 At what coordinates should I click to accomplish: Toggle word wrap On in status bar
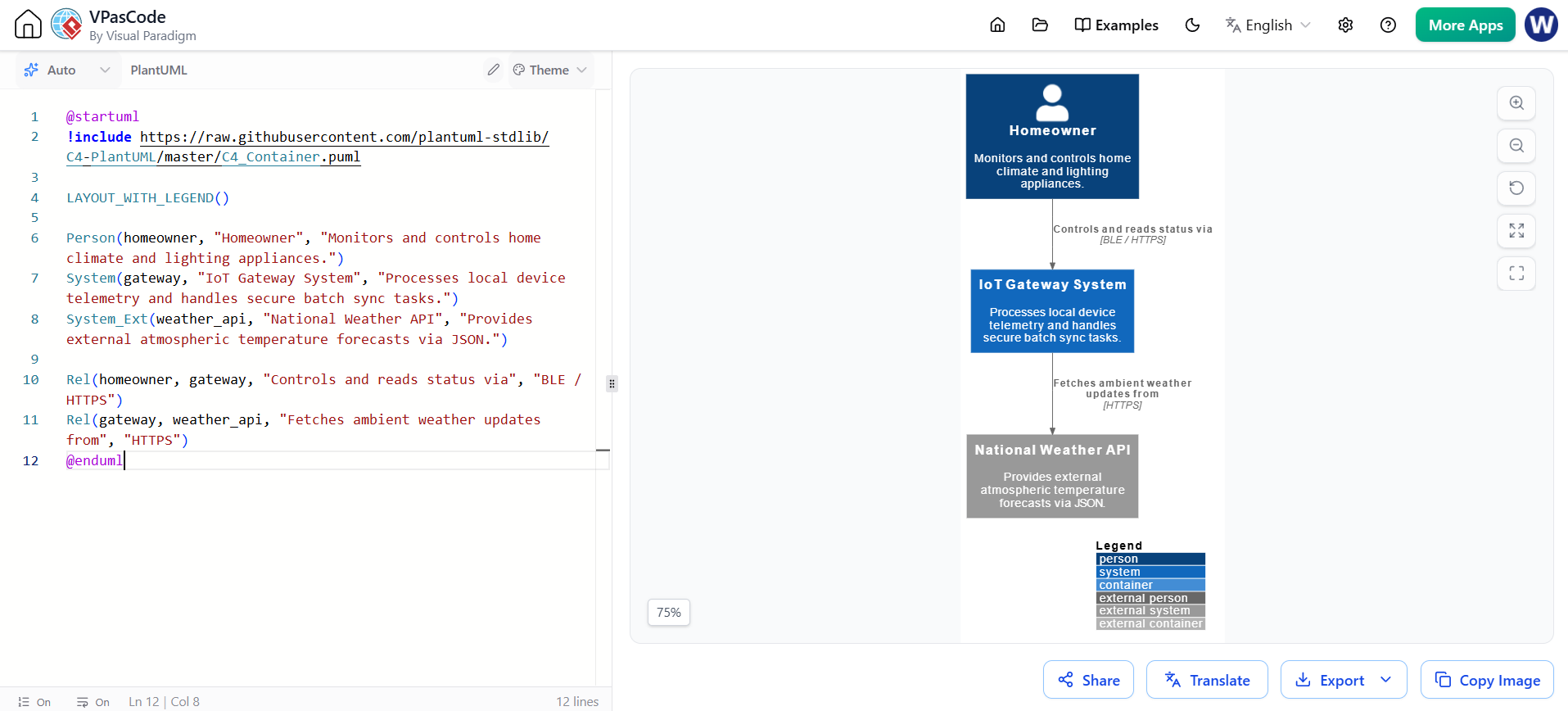coord(93,702)
